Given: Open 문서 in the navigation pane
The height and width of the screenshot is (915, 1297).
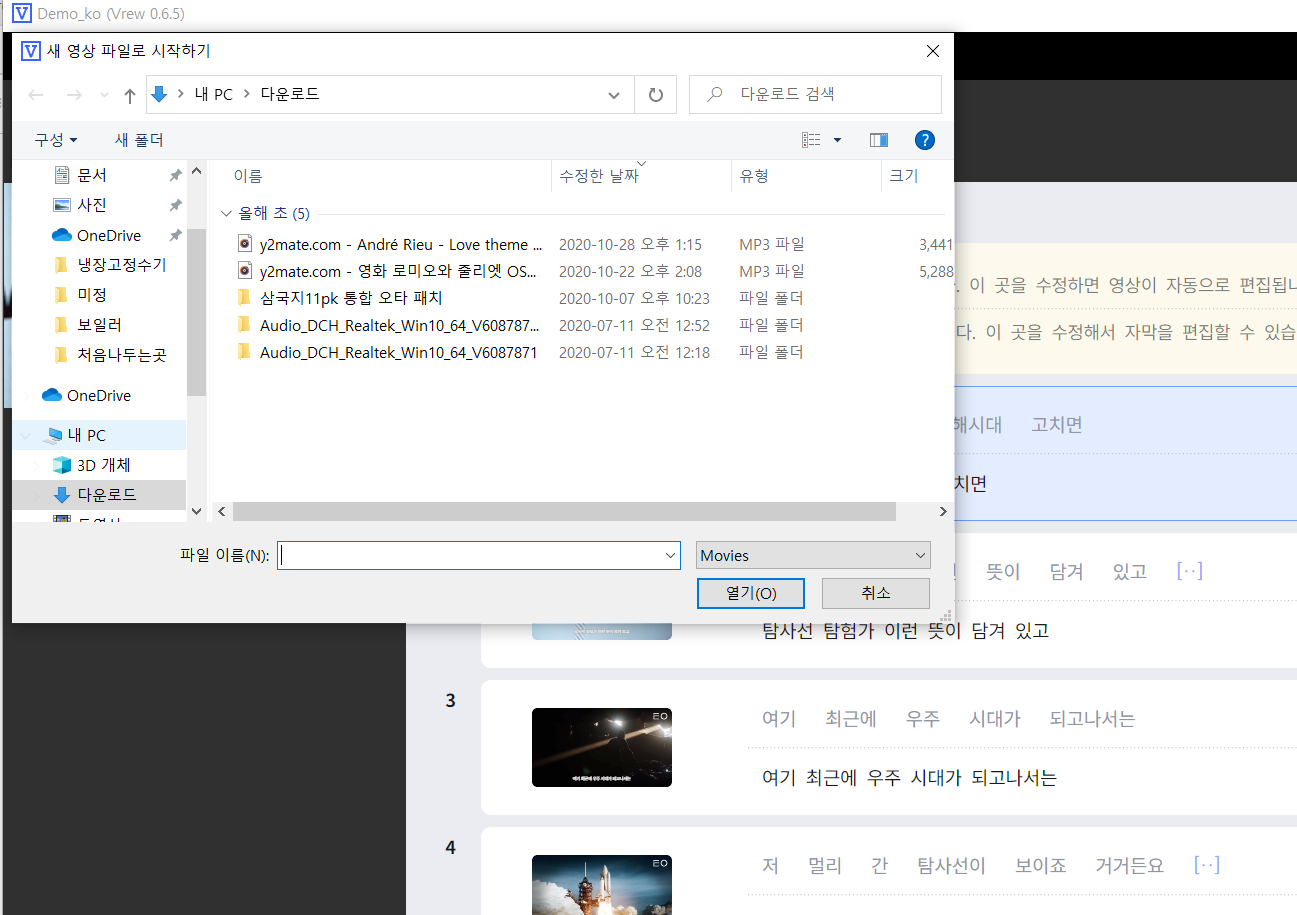Looking at the screenshot, I should point(92,175).
